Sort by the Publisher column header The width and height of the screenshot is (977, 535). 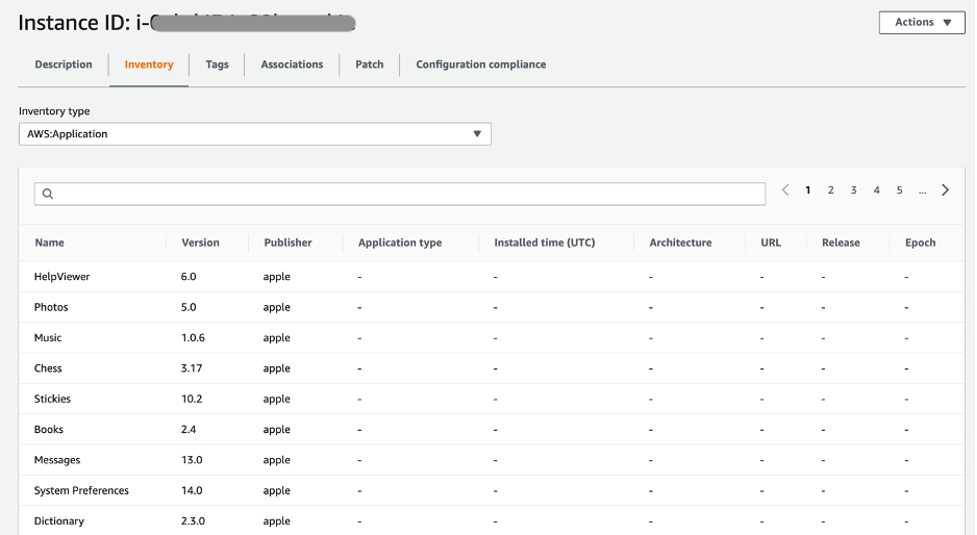(288, 242)
